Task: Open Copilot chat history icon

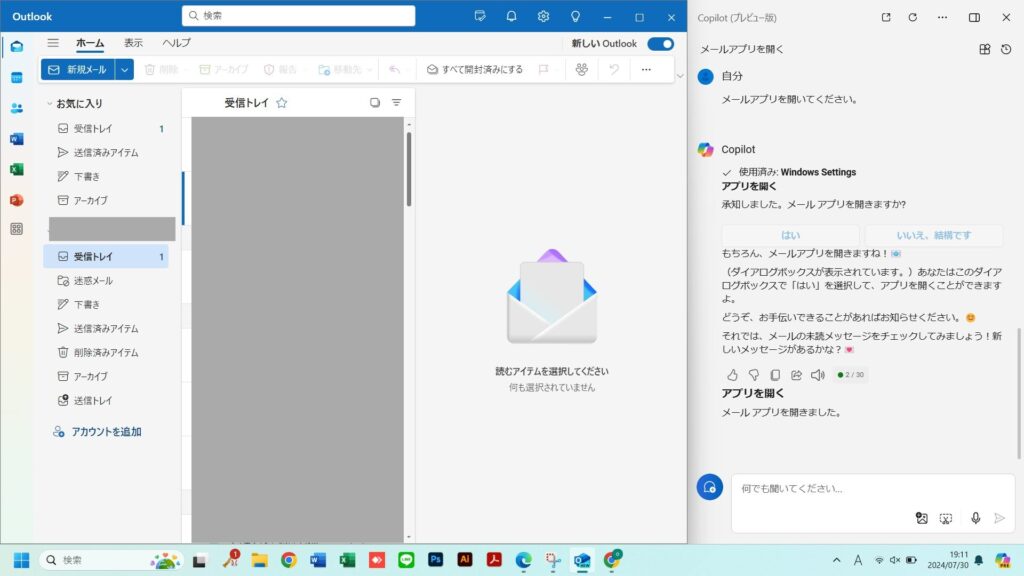Action: [1006, 49]
